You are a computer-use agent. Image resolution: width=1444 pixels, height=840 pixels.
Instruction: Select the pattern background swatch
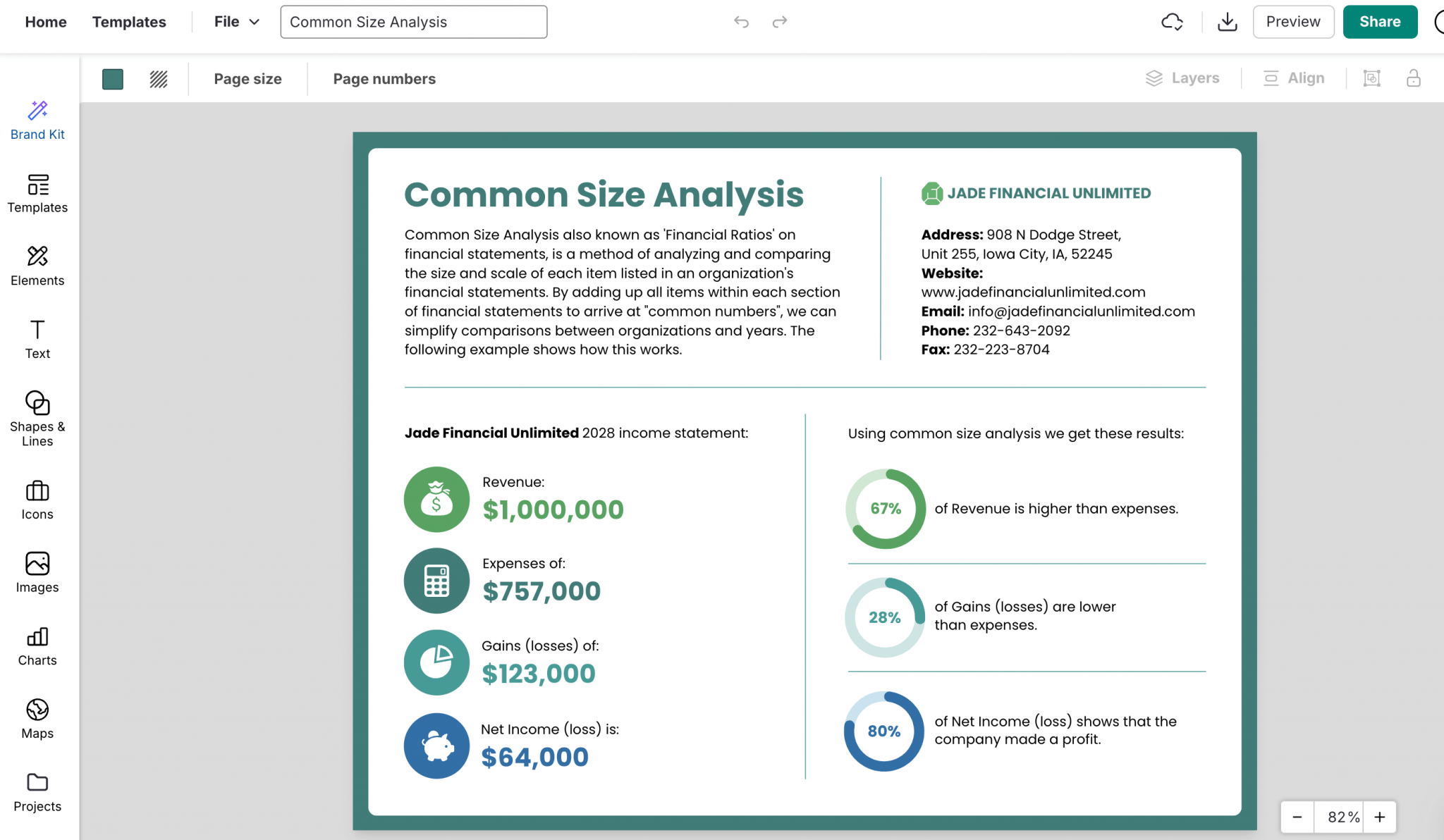[x=158, y=79]
